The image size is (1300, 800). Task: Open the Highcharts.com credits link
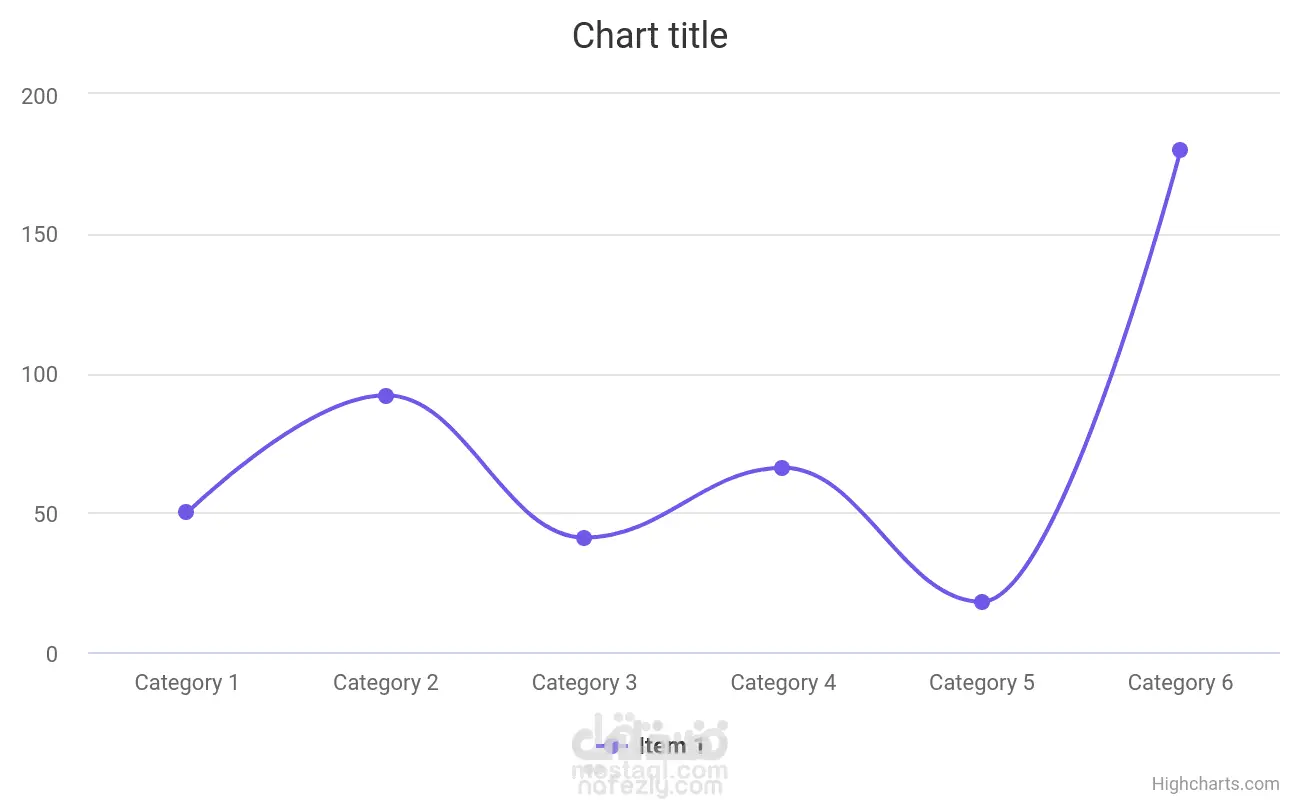[1215, 784]
